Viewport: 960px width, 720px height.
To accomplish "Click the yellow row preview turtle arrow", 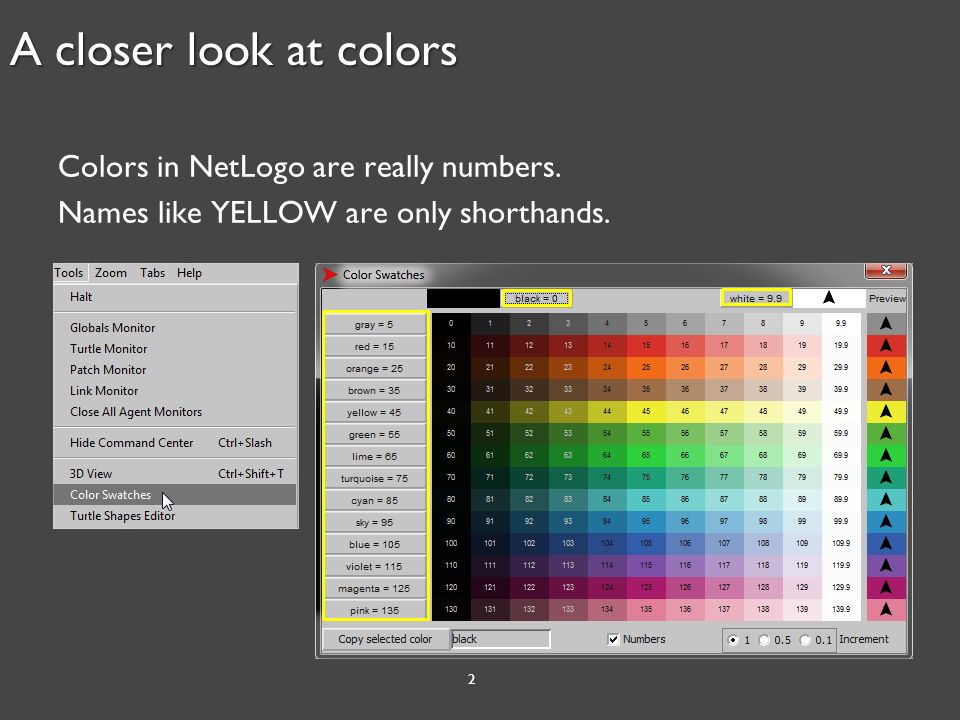I will pyautogui.click(x=886, y=411).
